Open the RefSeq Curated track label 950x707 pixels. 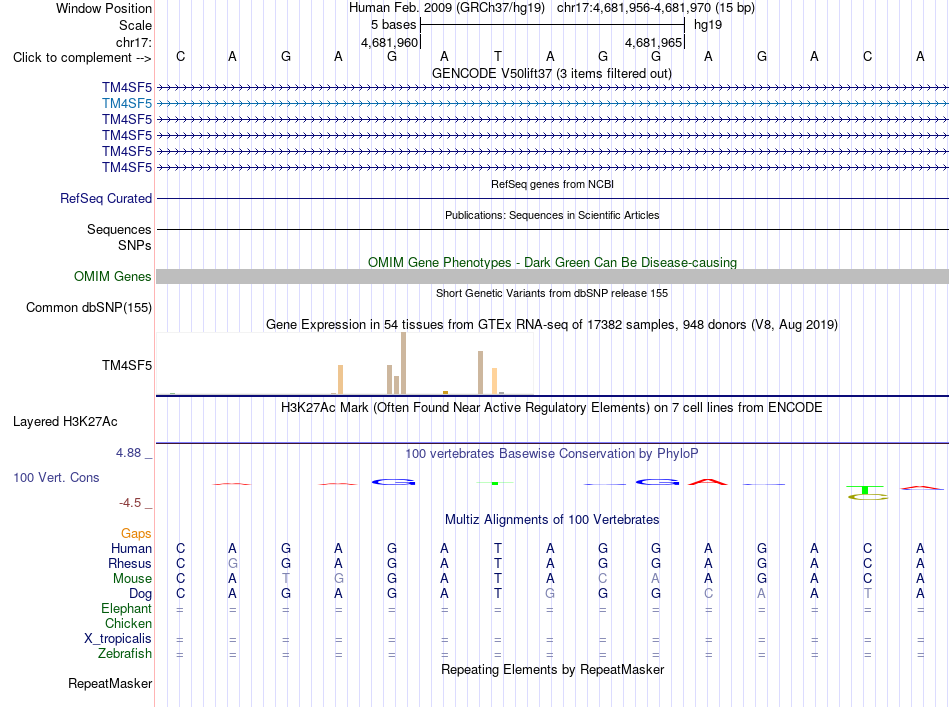[106, 199]
